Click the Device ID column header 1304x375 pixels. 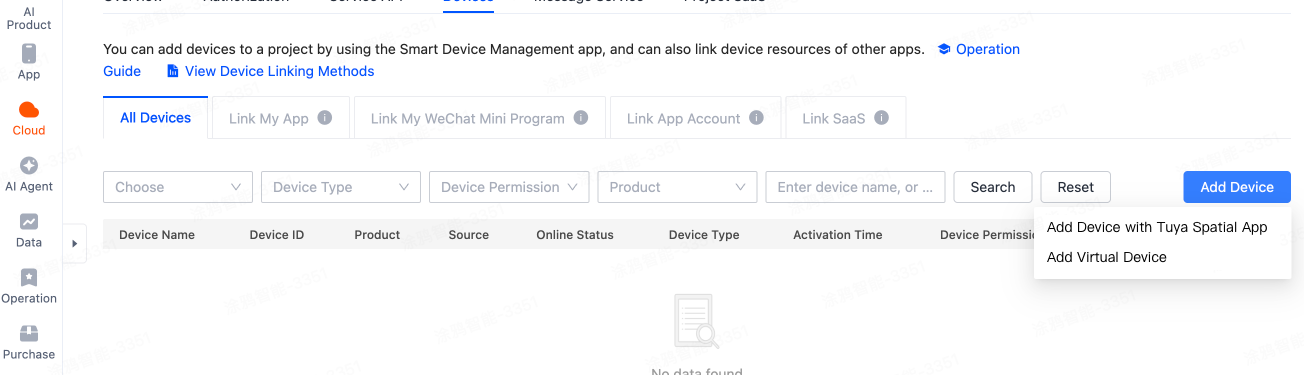[276, 235]
